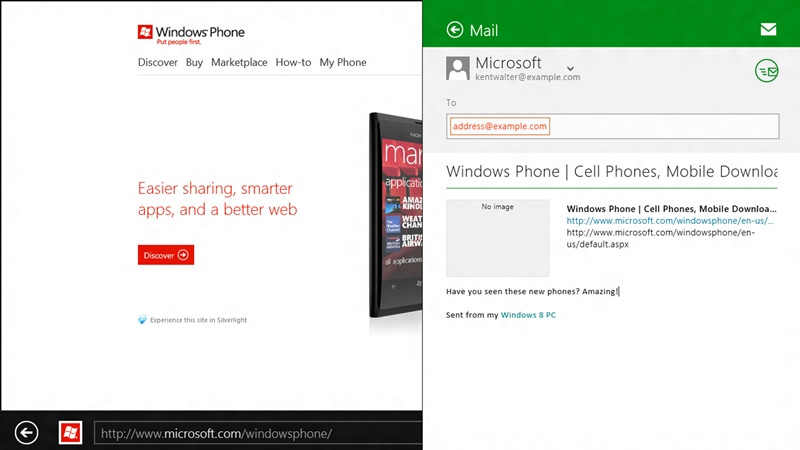Image resolution: width=800 pixels, height=450 pixels.
Task: Click the Windows Phone logo
Action: pyautogui.click(x=190, y=34)
